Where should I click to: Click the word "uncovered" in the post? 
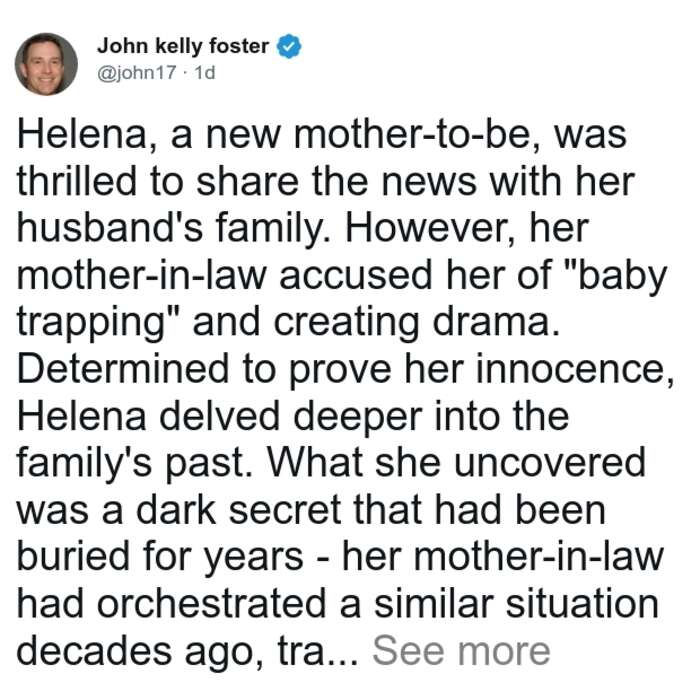coord(549,462)
